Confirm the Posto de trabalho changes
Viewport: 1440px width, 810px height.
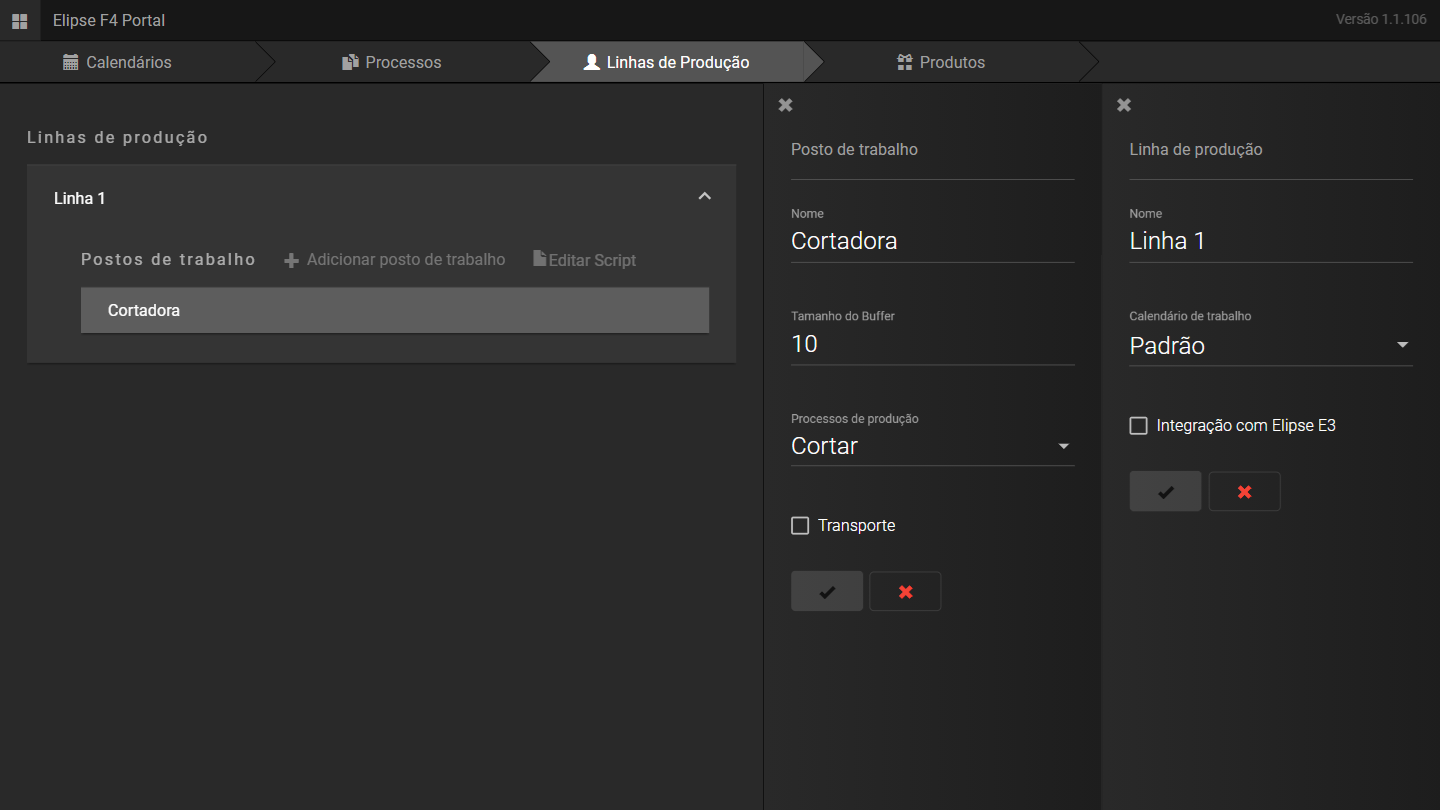point(827,592)
